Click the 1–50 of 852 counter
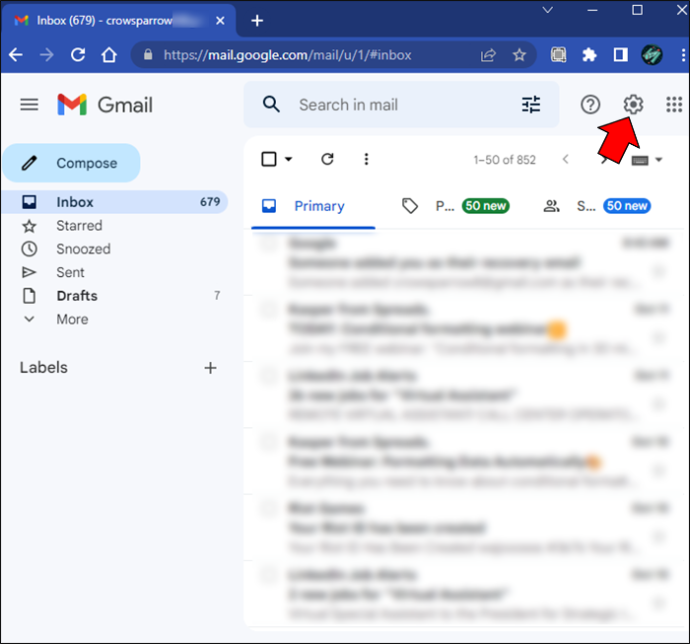 click(504, 160)
